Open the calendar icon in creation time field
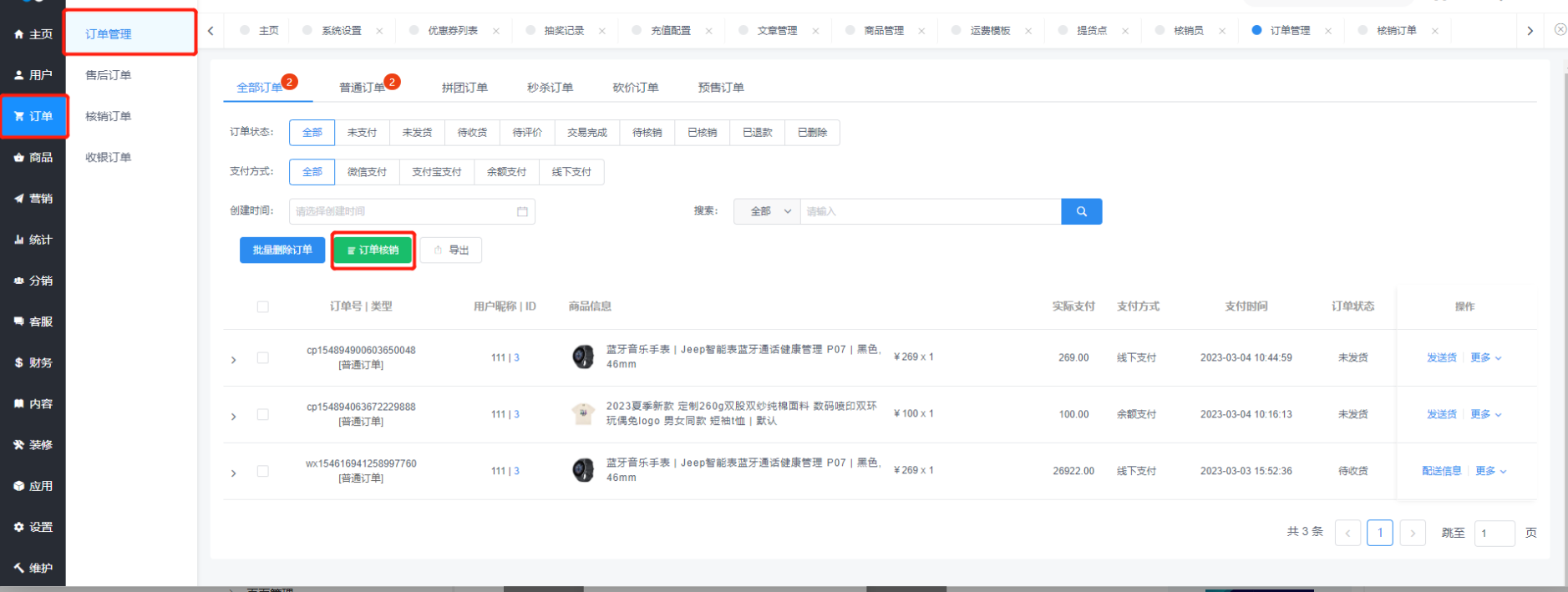Image resolution: width=1568 pixels, height=592 pixels. pyautogui.click(x=522, y=211)
